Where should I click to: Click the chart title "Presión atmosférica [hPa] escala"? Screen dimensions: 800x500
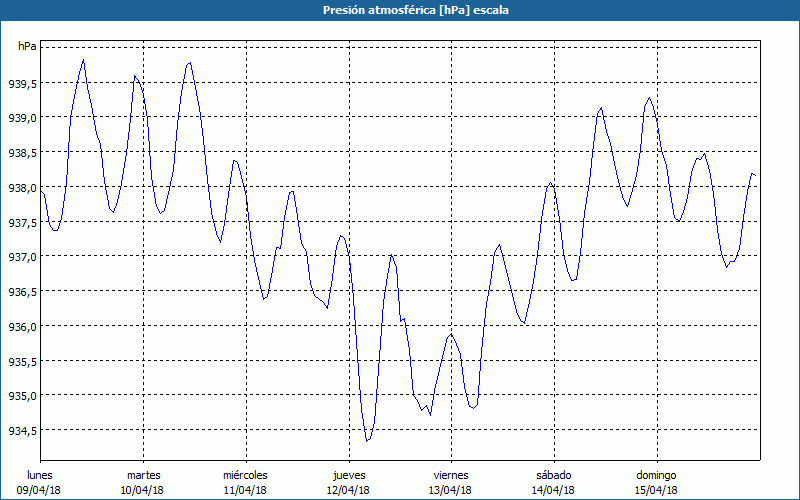[399, 10]
